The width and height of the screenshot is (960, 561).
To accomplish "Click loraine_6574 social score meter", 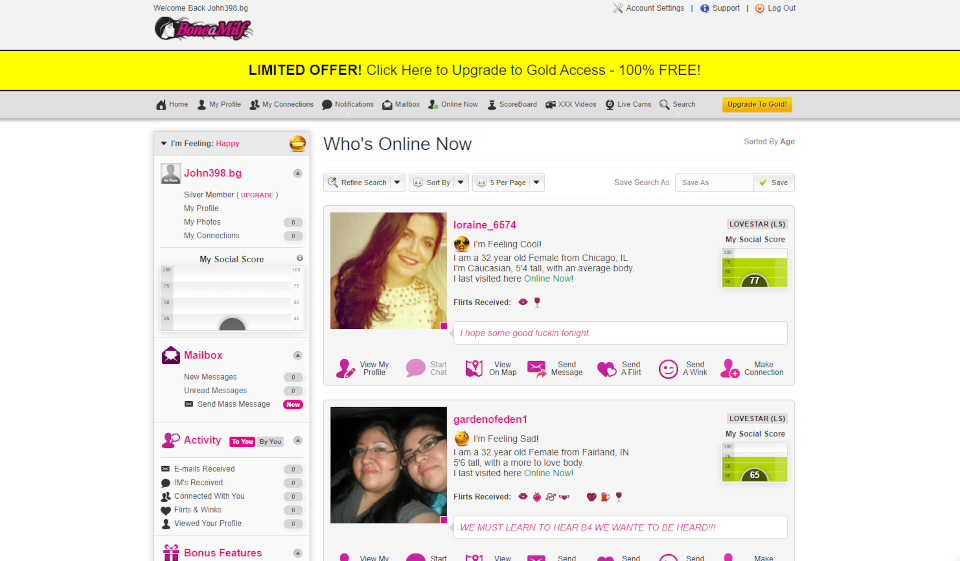I will 755,267.
